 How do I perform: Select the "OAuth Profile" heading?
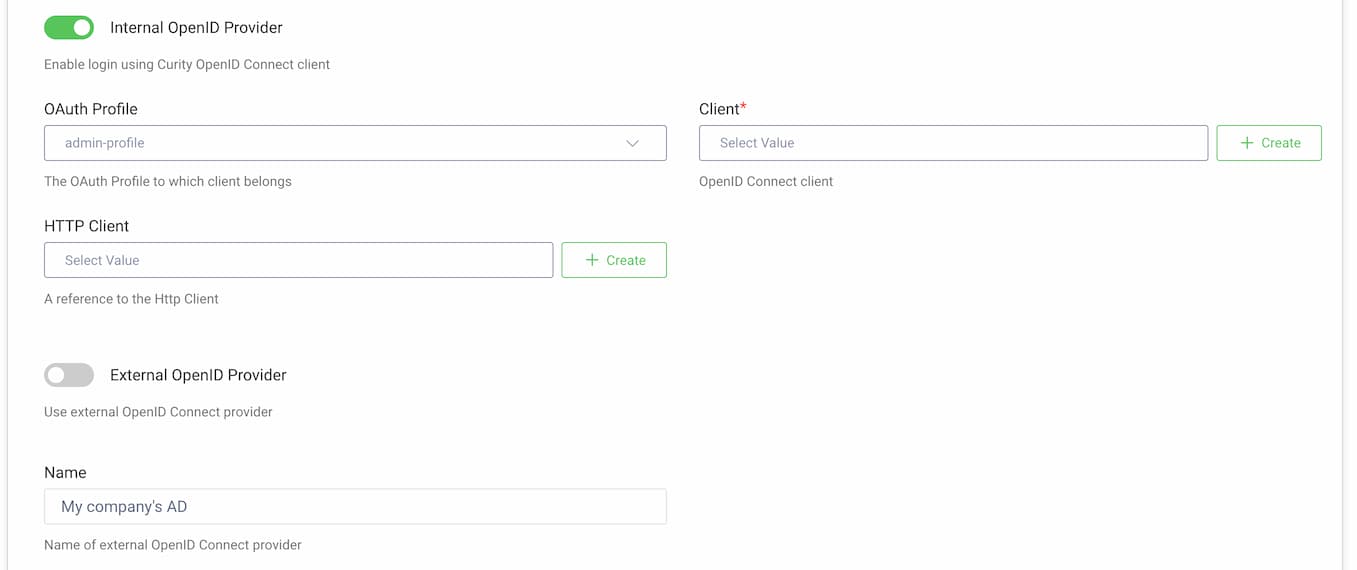click(91, 109)
